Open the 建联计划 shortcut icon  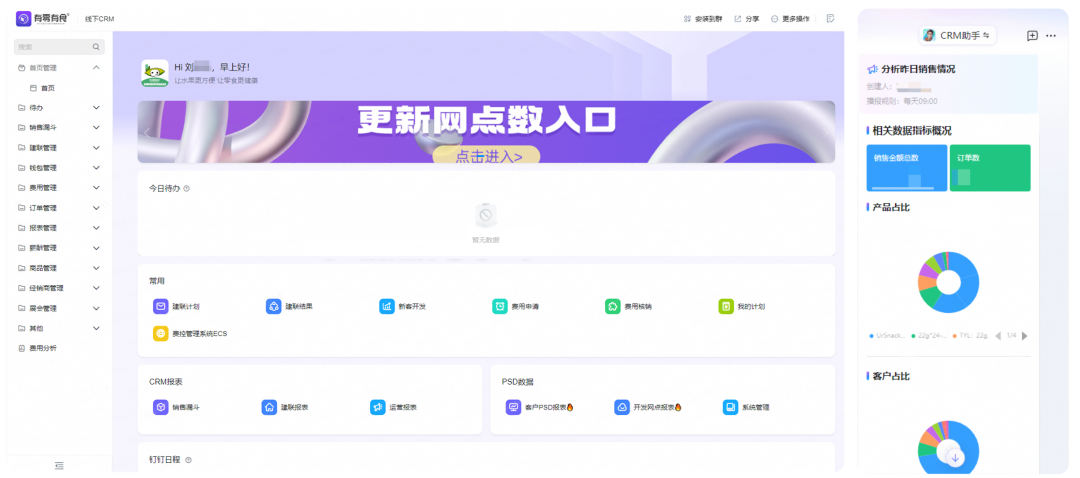click(160, 306)
